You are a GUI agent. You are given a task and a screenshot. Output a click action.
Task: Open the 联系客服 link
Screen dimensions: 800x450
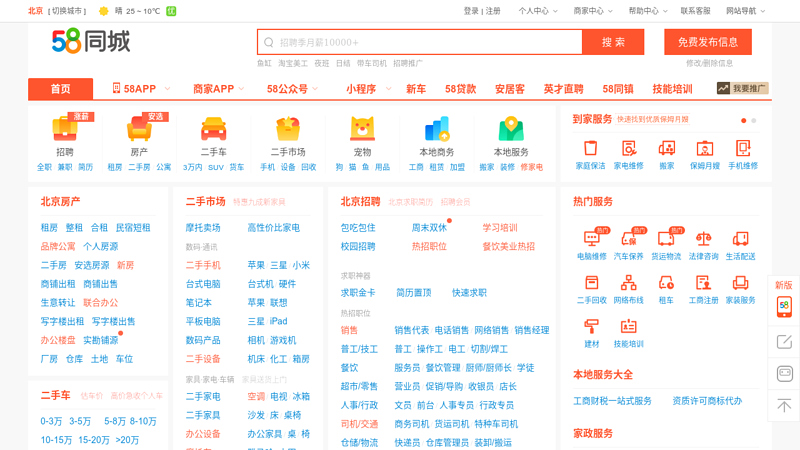(x=695, y=11)
